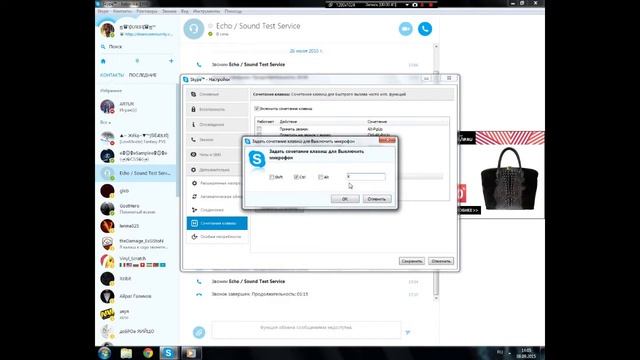This screenshot has height=360, width=640.
Task: Toggle the Ctrl checkbox in the hotkey dialog
Action: point(296,177)
